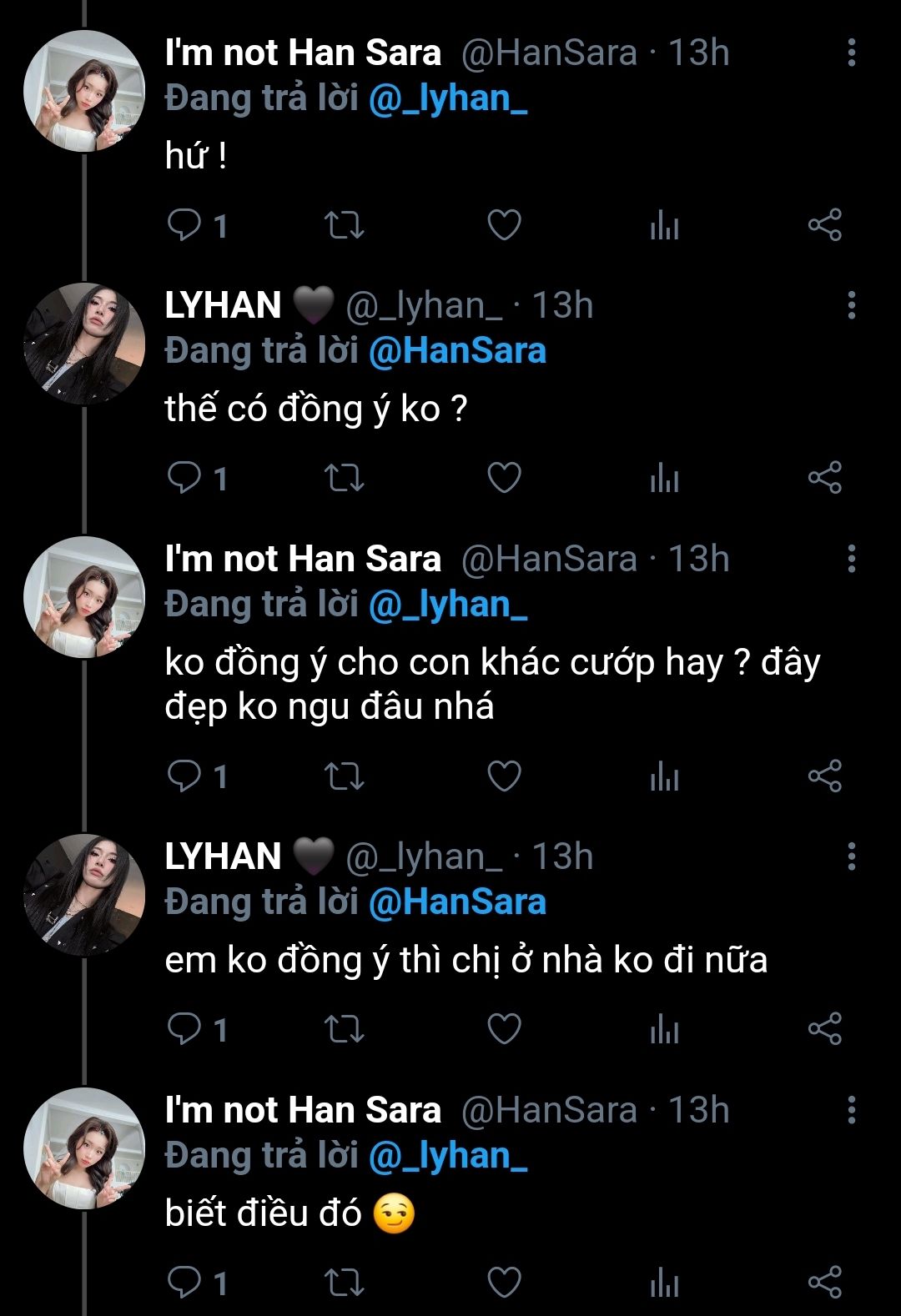Image resolution: width=901 pixels, height=1316 pixels.
Task: Open more options on "biết điều đó" tweet
Action: tap(851, 1110)
